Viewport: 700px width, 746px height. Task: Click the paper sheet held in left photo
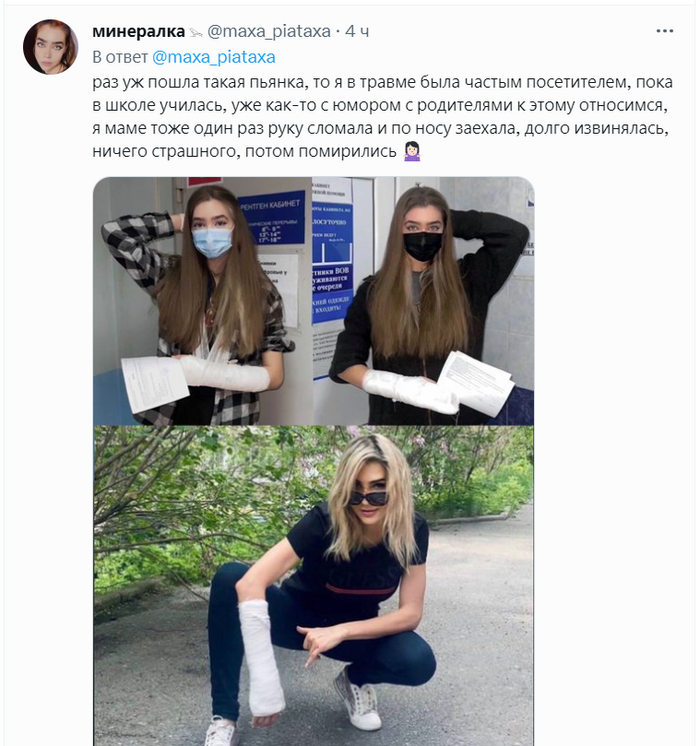[155, 383]
